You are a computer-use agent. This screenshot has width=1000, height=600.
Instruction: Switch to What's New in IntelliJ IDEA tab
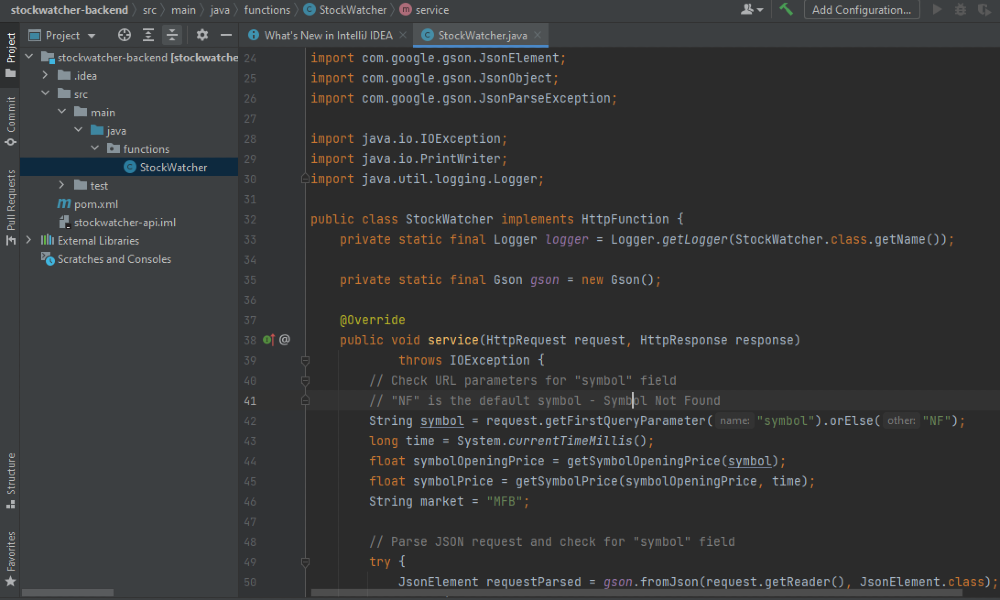(328, 35)
